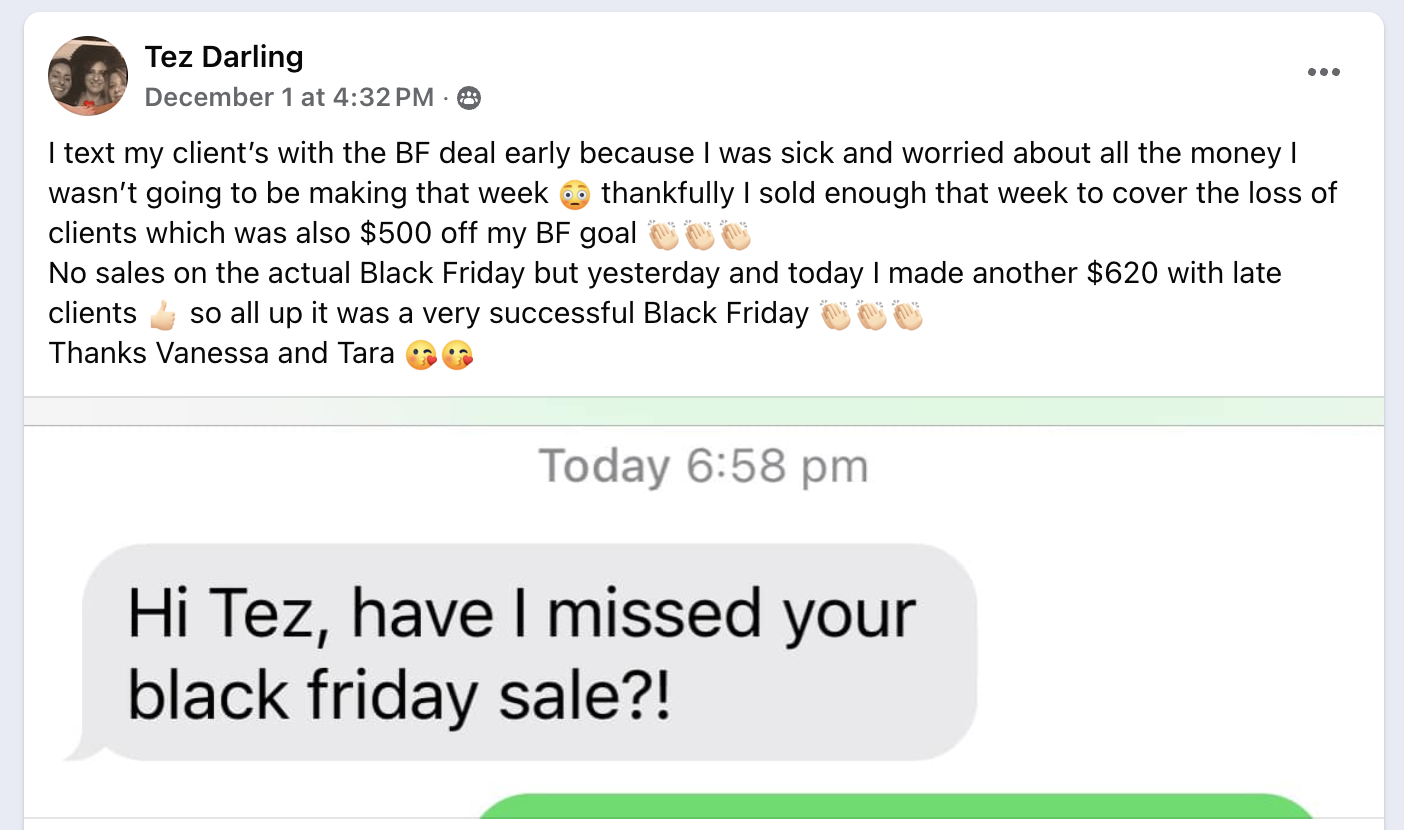Click second kissing emoji after "Tara"
1404x830 pixels.
pos(457,354)
